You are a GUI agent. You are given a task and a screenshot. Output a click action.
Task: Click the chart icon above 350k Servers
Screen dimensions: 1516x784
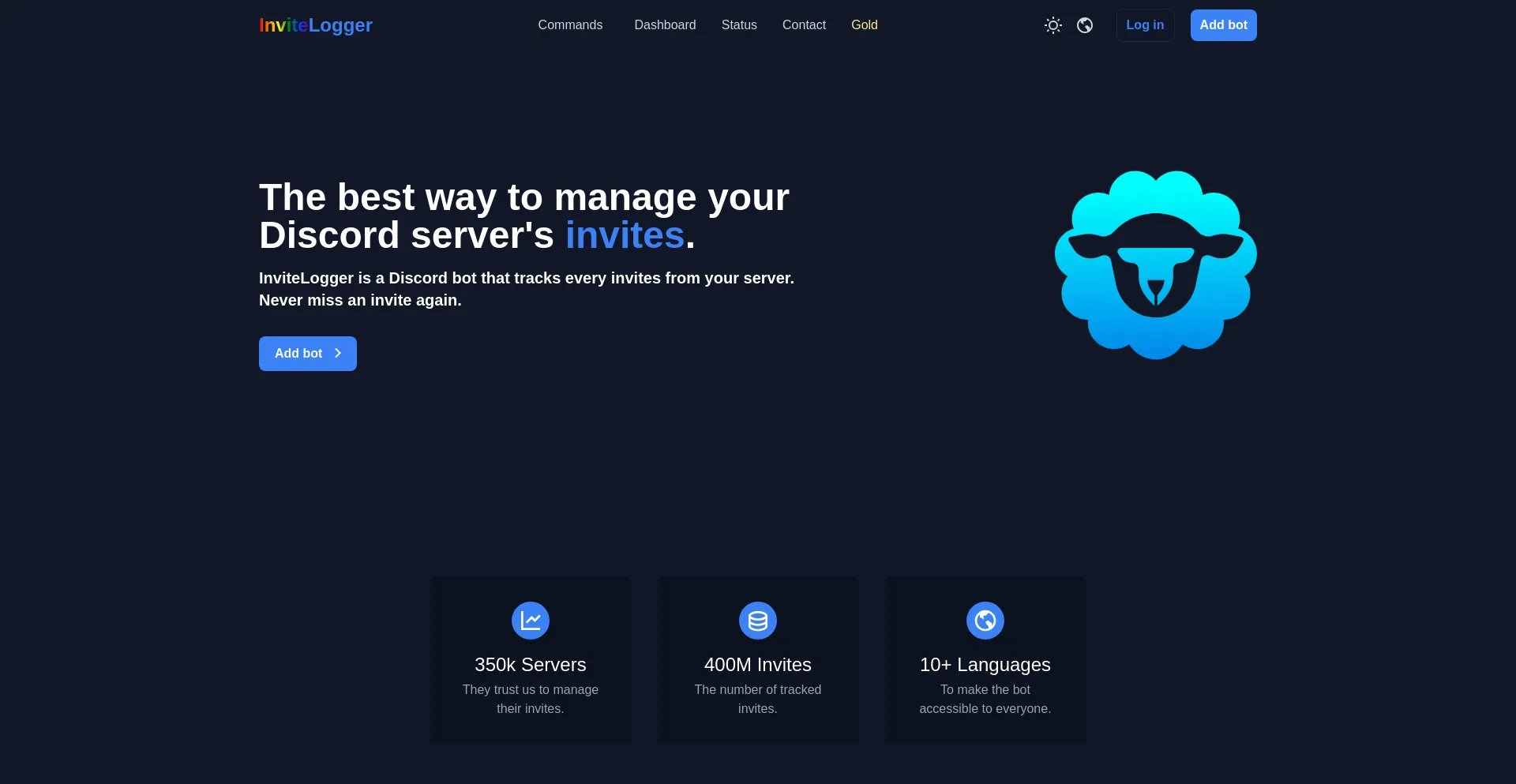(531, 621)
